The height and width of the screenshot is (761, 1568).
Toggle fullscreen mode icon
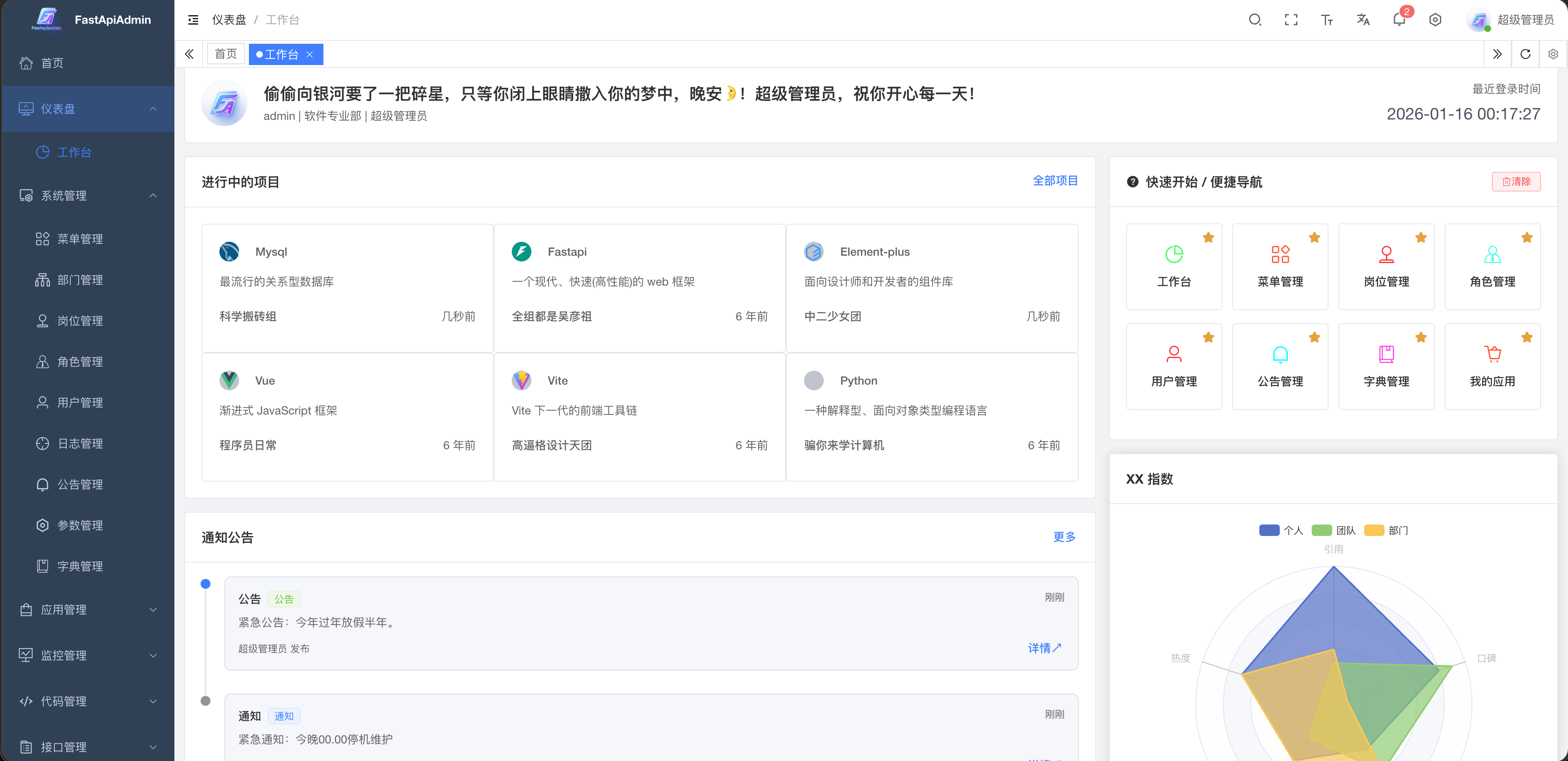(x=1290, y=20)
